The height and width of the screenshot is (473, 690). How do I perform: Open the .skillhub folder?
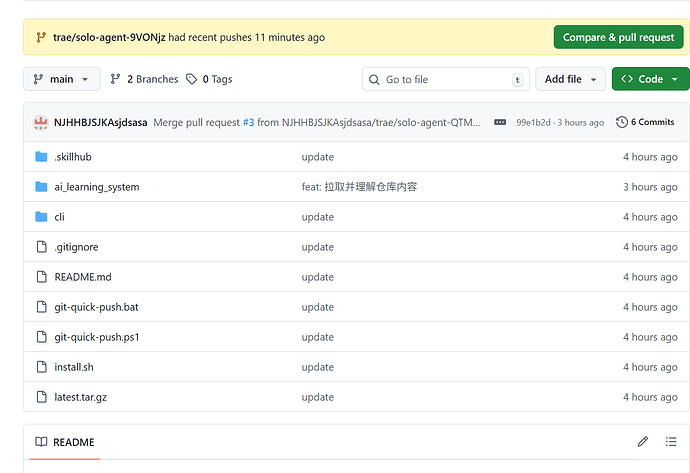73,157
